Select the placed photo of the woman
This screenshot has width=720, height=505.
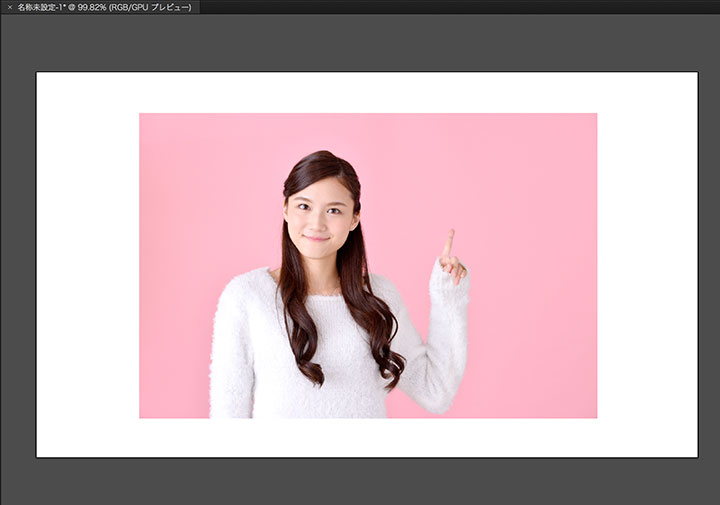coord(368,265)
